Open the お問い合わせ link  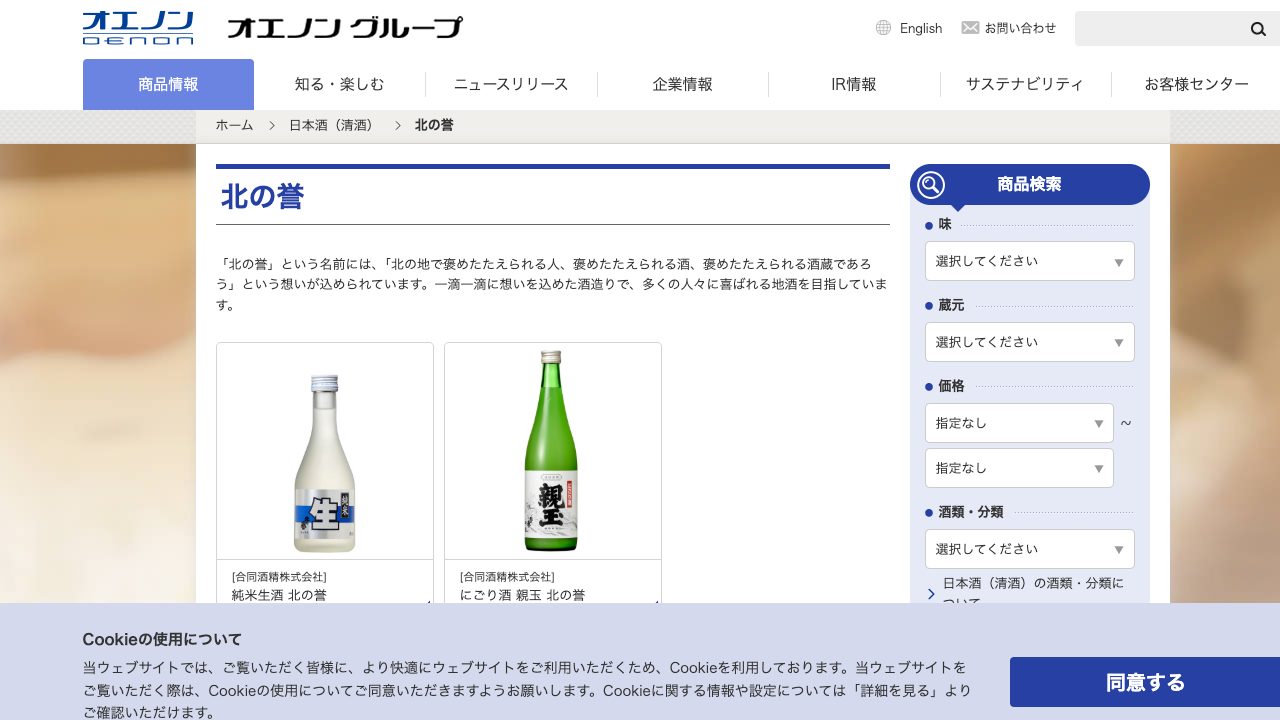tap(1020, 28)
